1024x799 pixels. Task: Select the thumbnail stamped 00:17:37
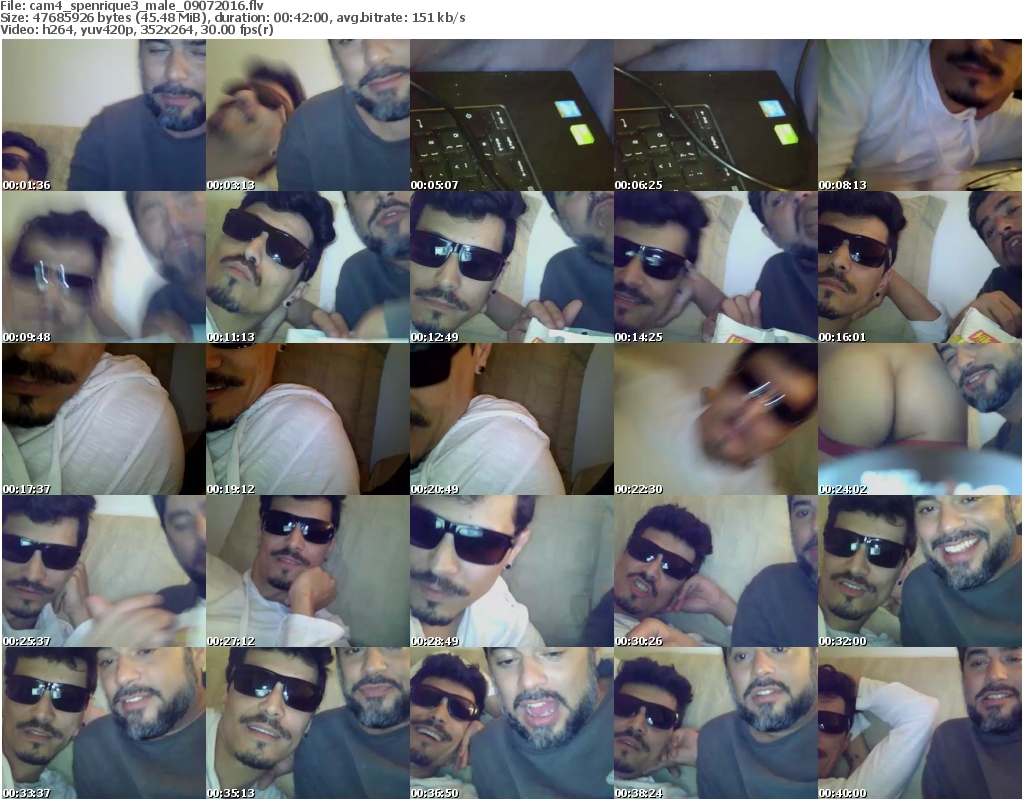[104, 419]
